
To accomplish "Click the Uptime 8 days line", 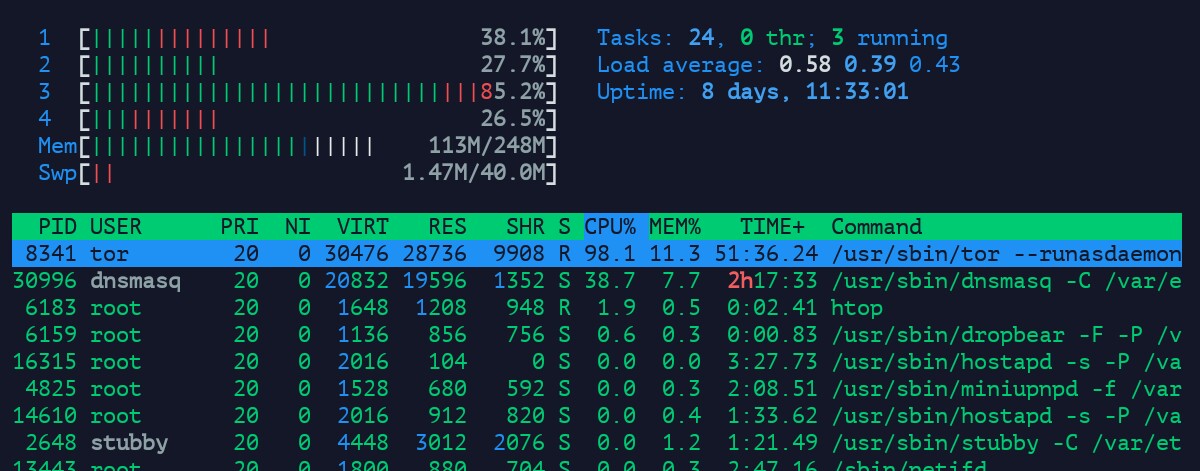I will point(753,93).
